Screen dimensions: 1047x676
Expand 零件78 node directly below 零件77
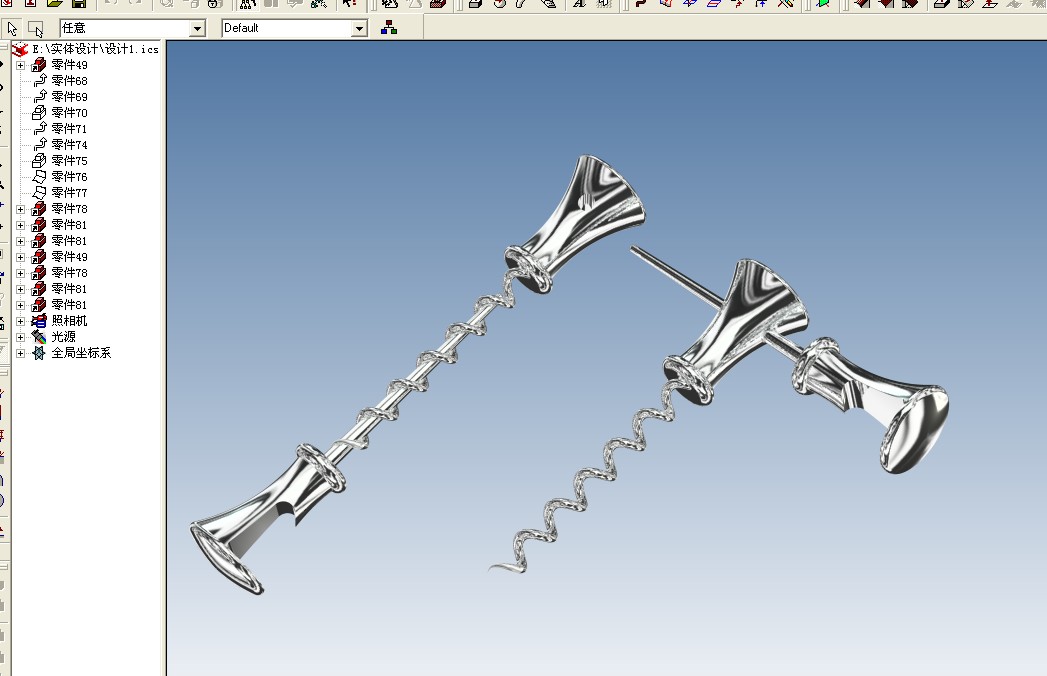pyautogui.click(x=21, y=209)
